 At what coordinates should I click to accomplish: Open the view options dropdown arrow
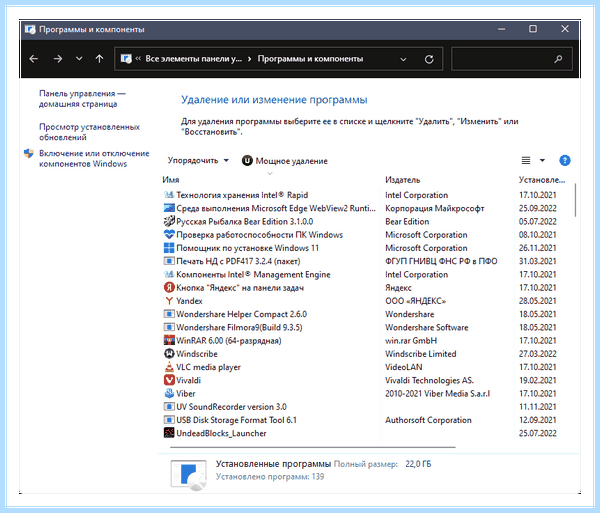pos(542,160)
